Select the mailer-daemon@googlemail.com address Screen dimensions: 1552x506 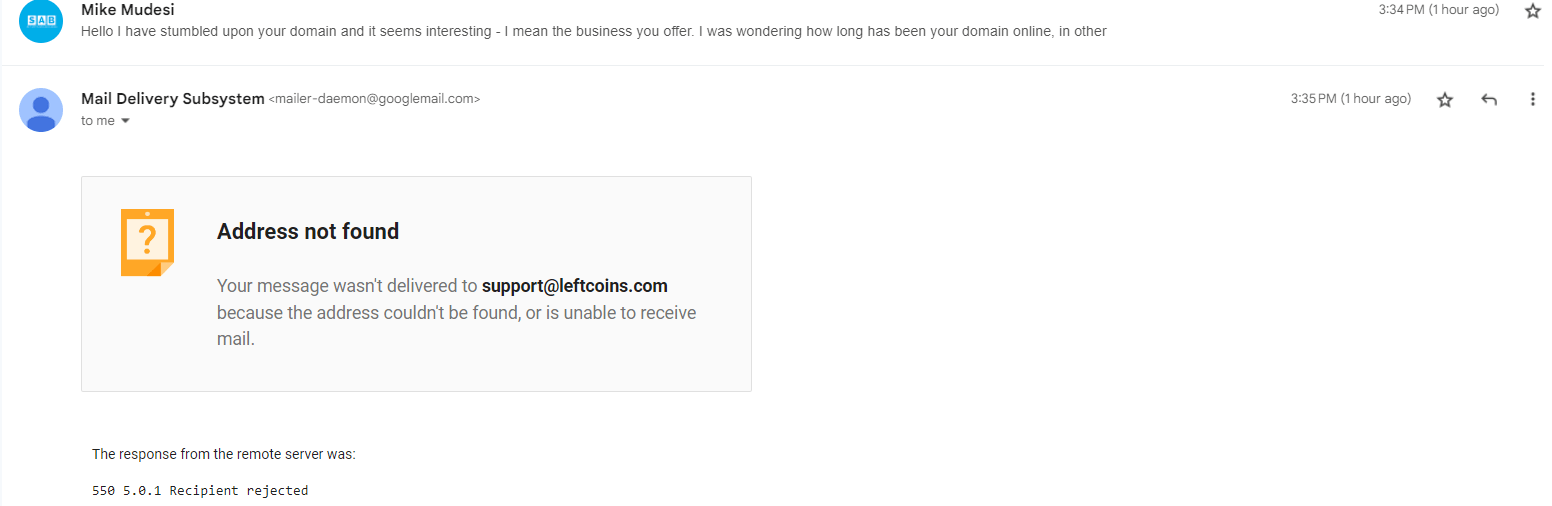click(374, 99)
